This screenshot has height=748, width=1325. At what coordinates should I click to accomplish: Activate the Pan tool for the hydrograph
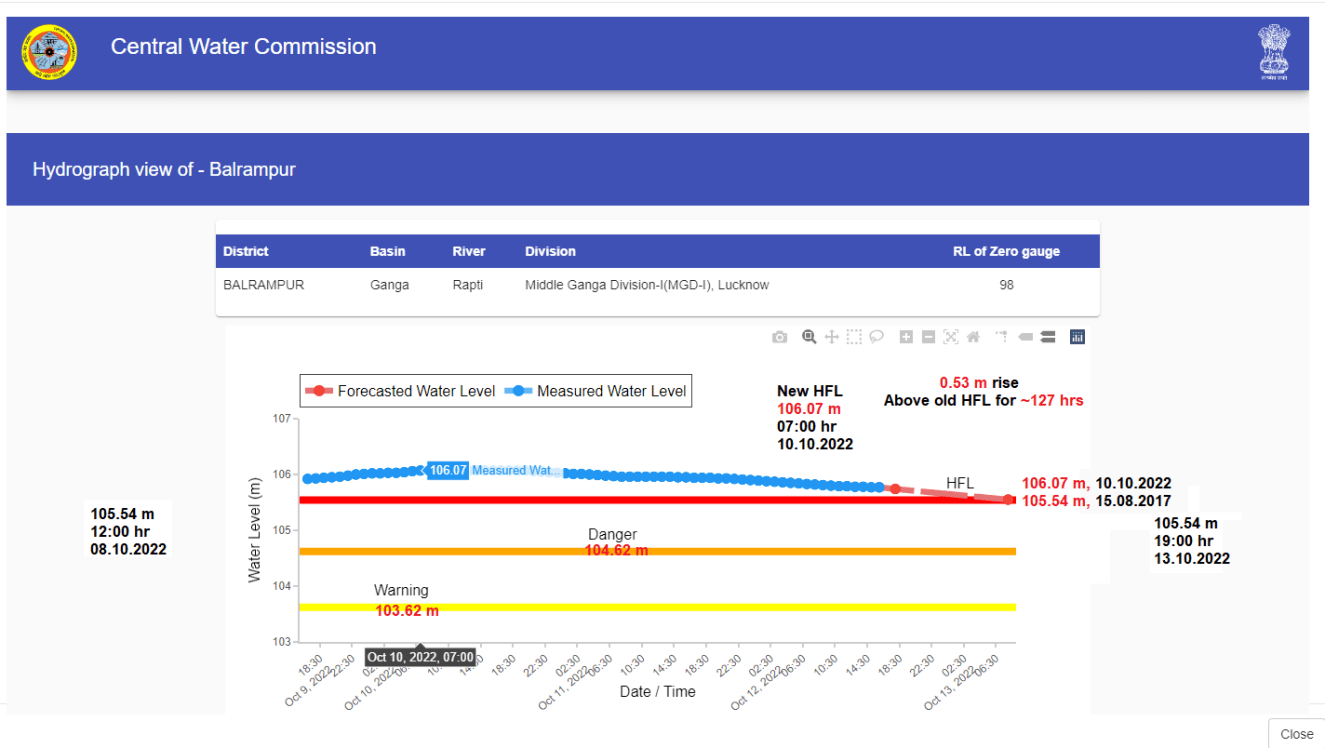831,337
